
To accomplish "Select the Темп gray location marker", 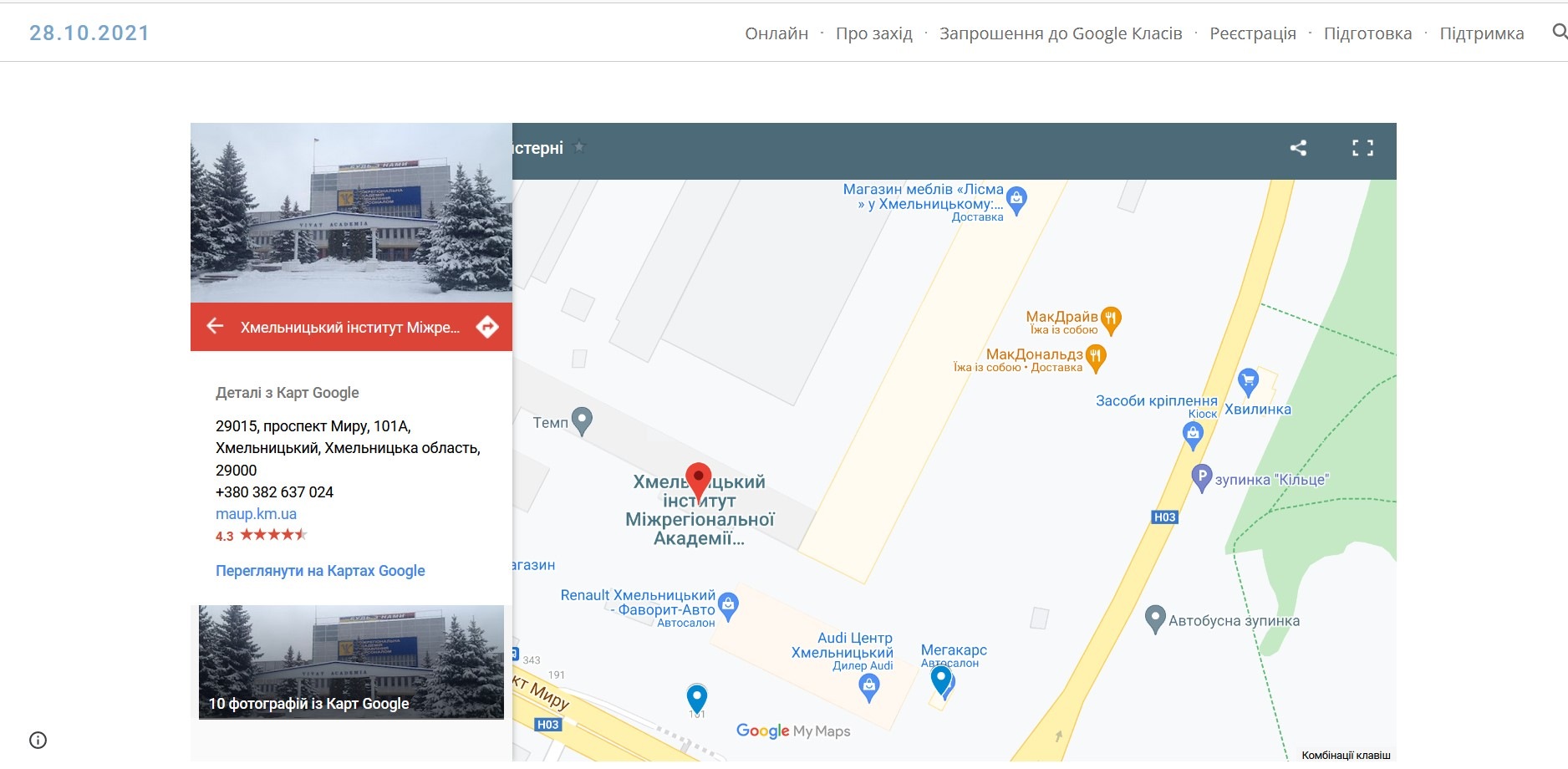I will click(582, 420).
